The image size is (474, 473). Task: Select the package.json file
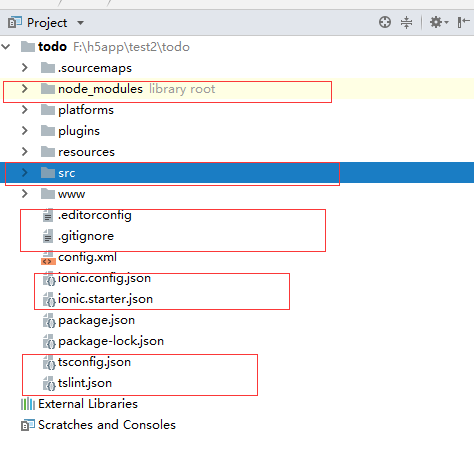[x=96, y=320]
